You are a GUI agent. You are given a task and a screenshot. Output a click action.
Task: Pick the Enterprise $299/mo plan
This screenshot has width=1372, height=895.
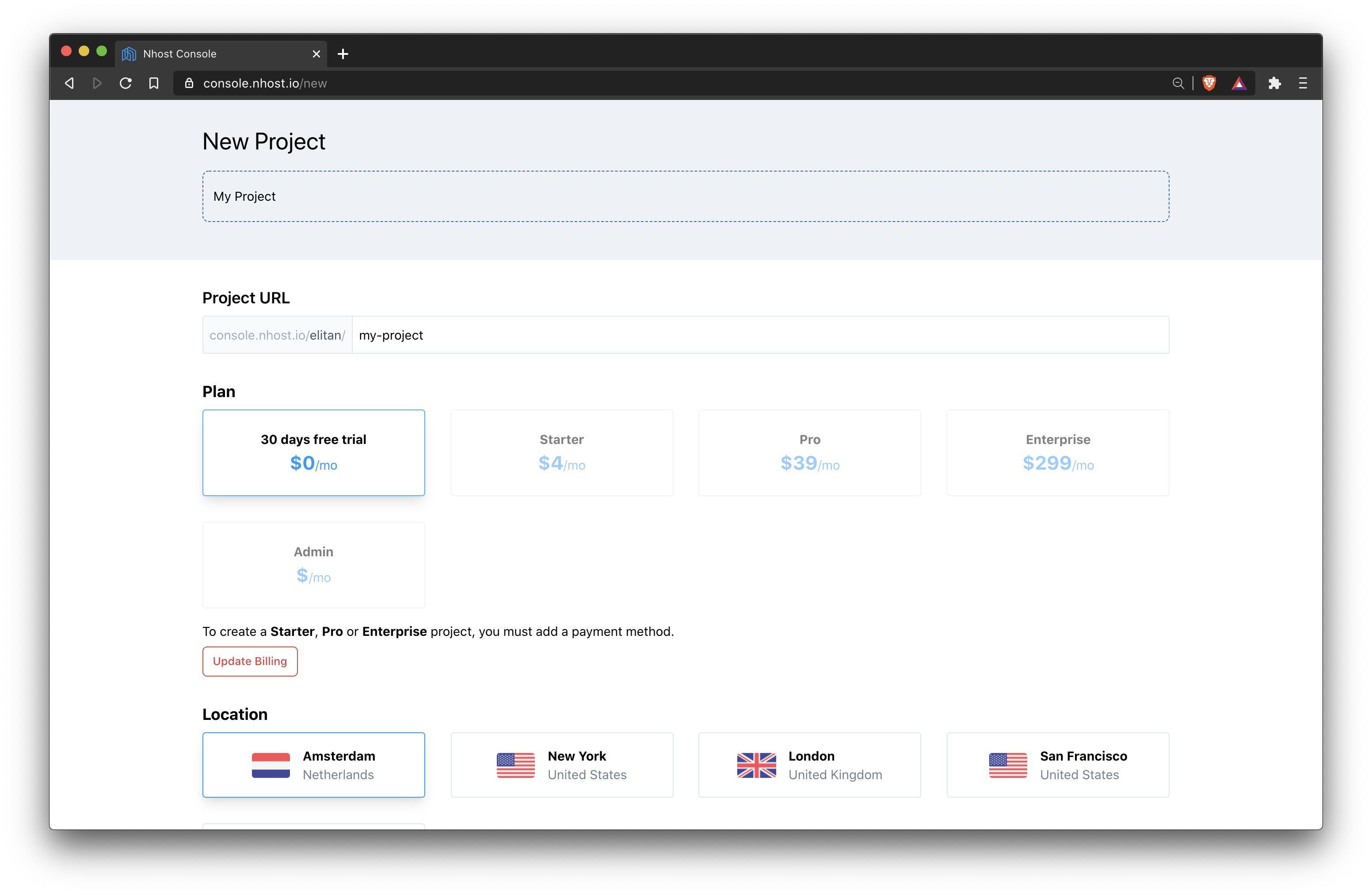1057,452
